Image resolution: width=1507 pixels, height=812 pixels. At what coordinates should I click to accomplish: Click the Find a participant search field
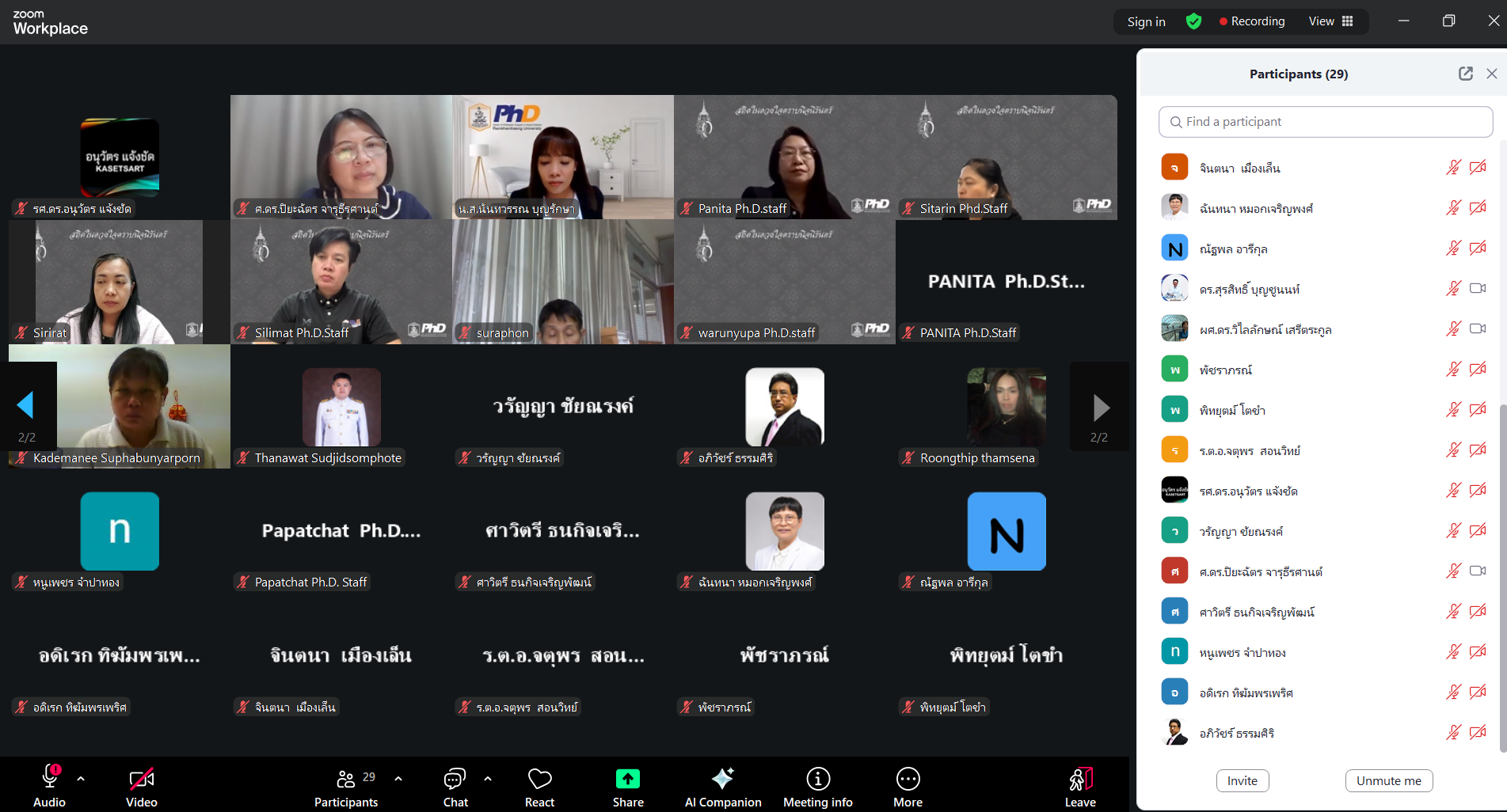pos(1325,122)
